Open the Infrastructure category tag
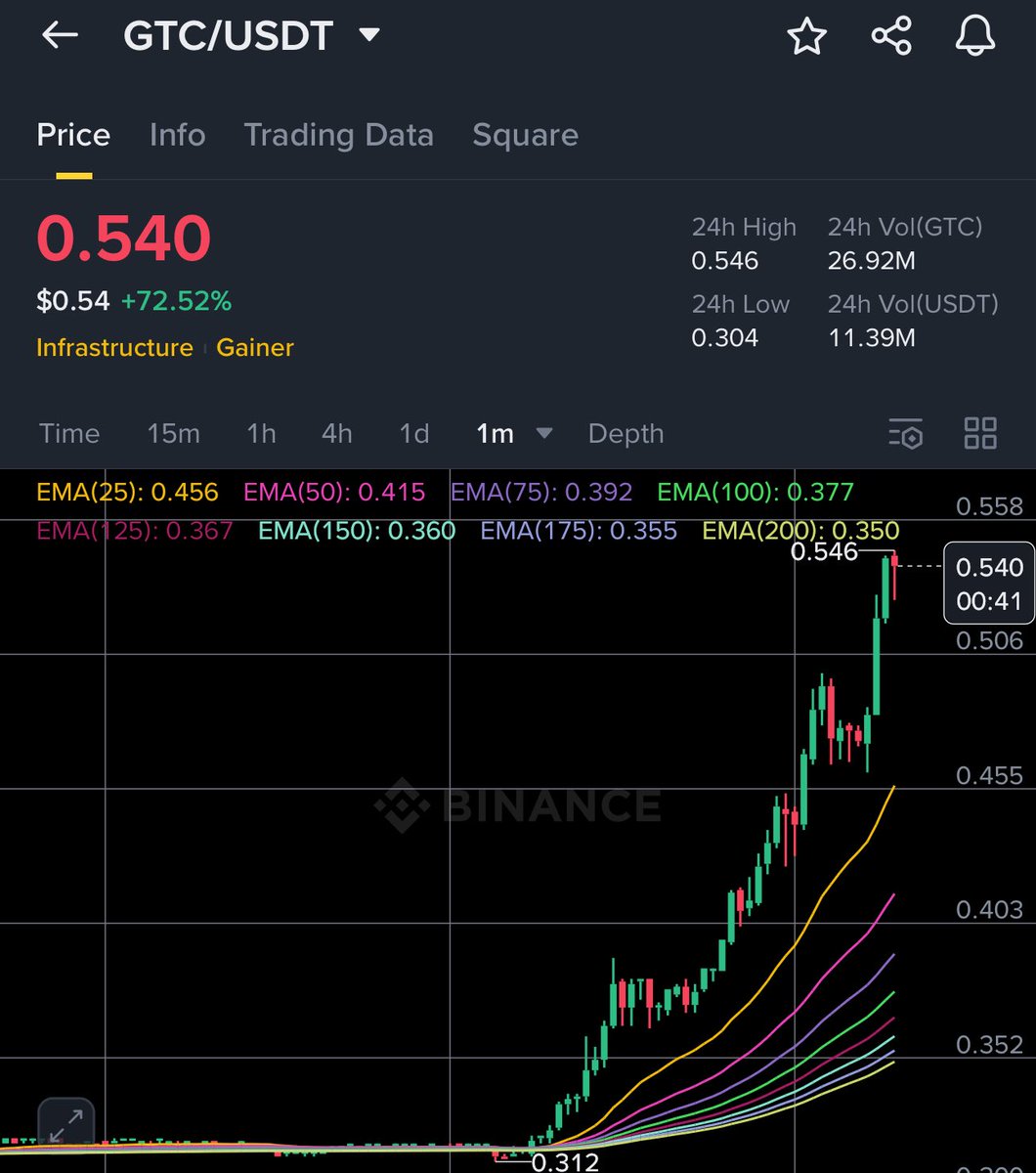This screenshot has width=1036, height=1173. tap(114, 348)
